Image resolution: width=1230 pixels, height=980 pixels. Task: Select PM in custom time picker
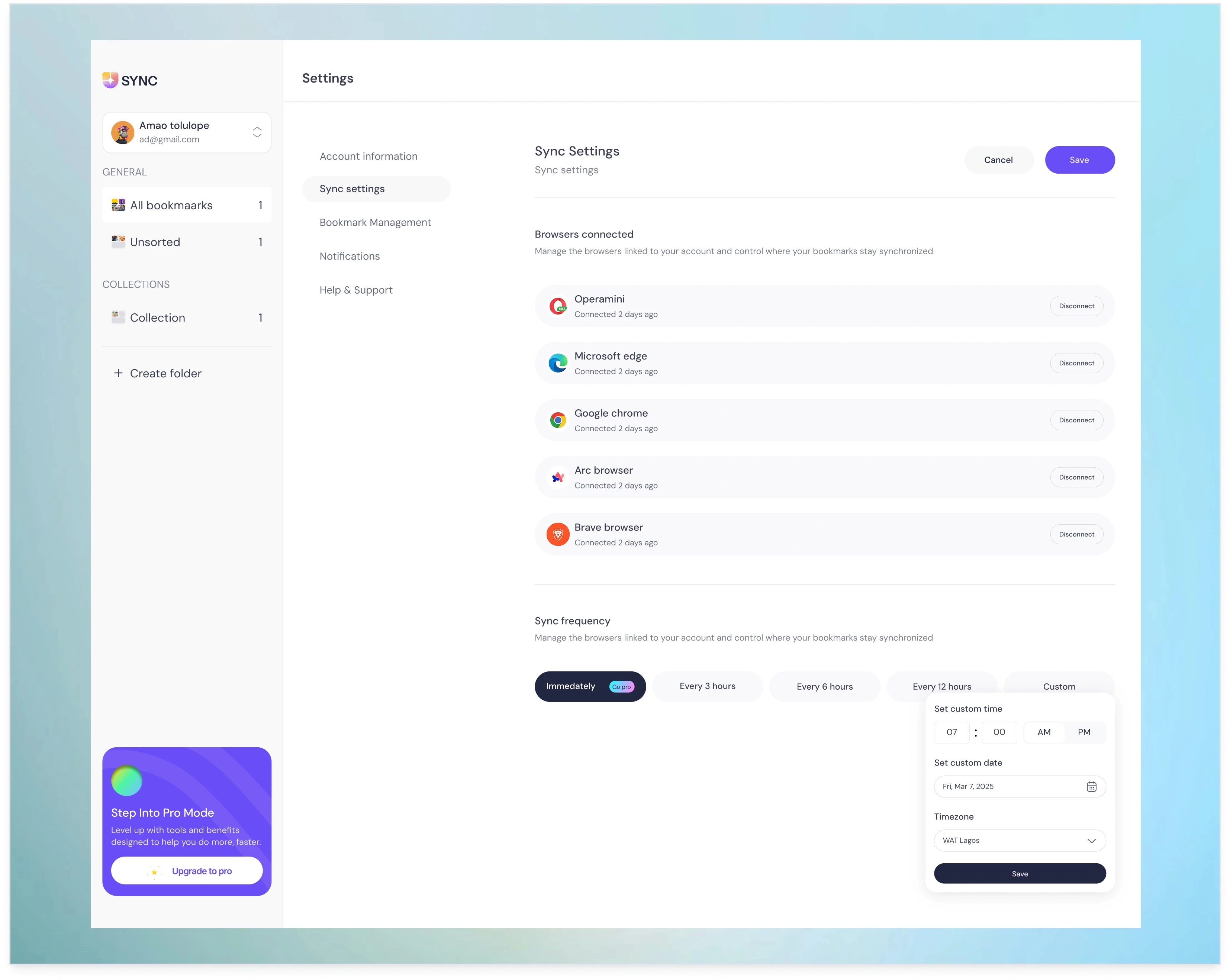click(1084, 732)
